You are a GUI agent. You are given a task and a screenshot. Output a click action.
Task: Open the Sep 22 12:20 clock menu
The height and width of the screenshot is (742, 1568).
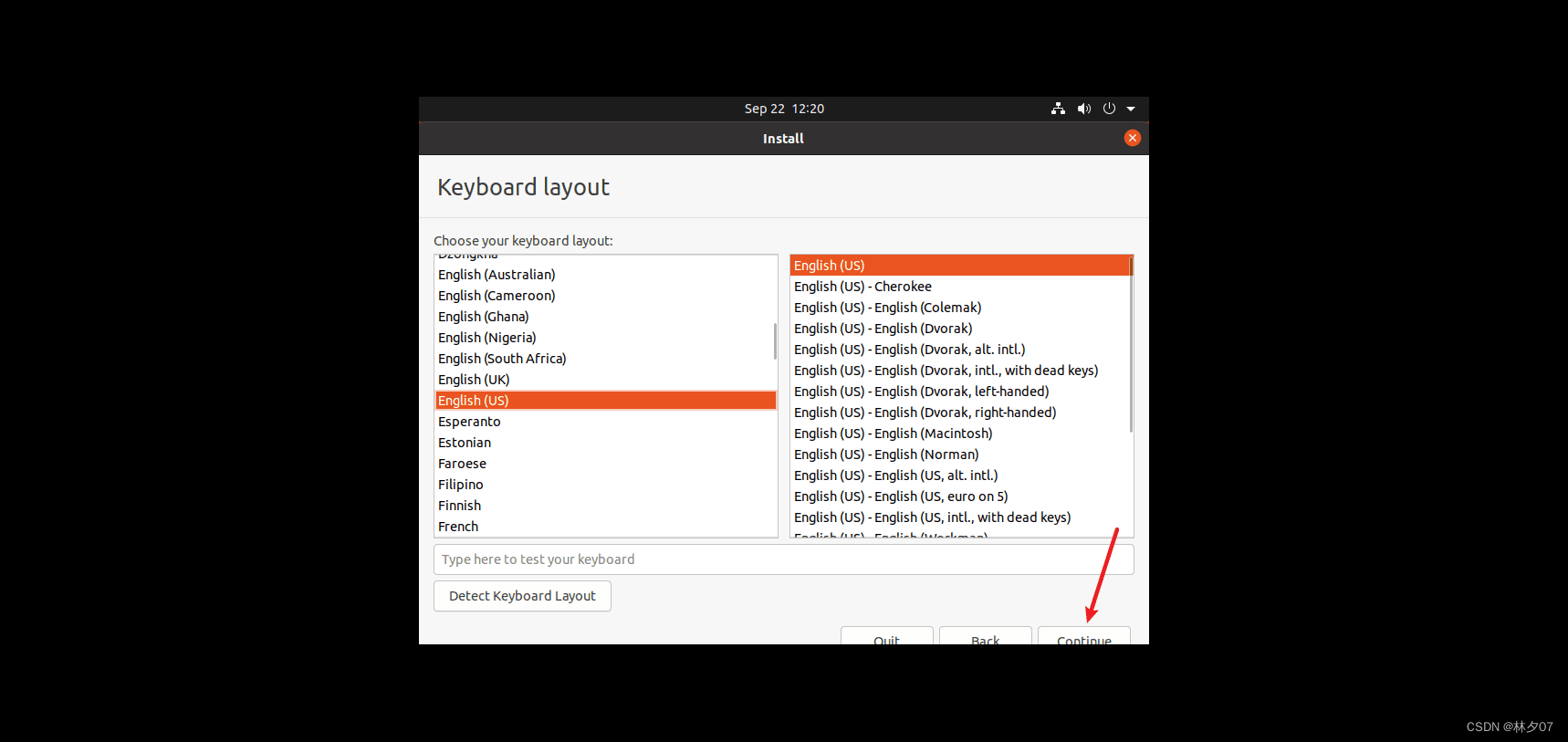(784, 109)
